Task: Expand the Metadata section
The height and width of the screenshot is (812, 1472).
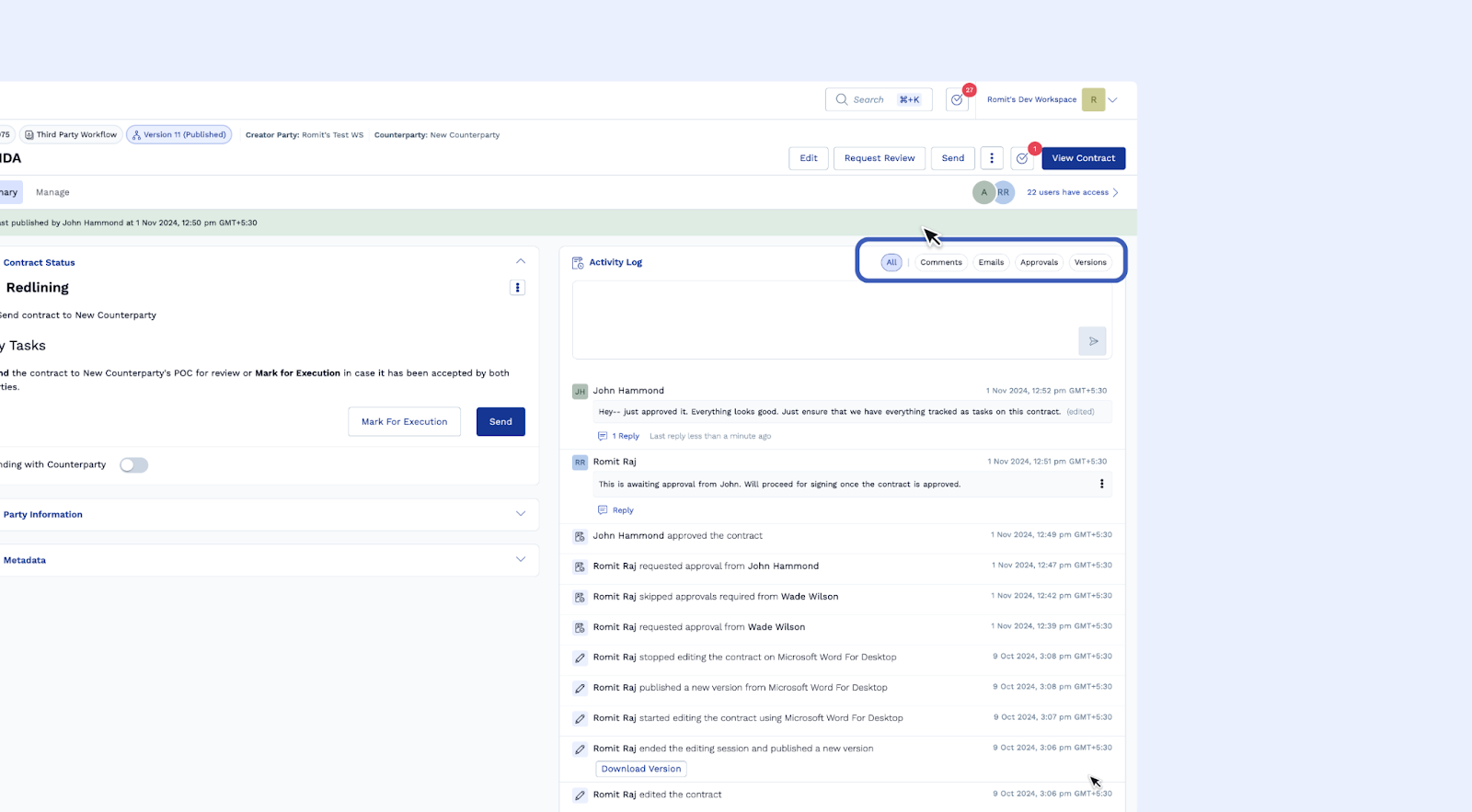Action: (521, 560)
